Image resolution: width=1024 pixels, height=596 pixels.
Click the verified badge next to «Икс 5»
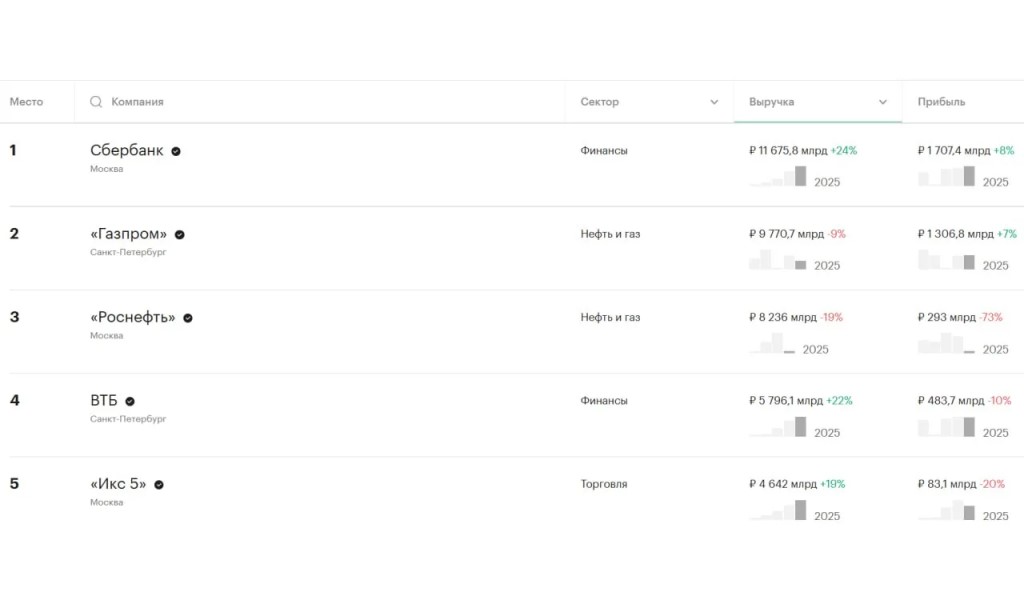(159, 485)
